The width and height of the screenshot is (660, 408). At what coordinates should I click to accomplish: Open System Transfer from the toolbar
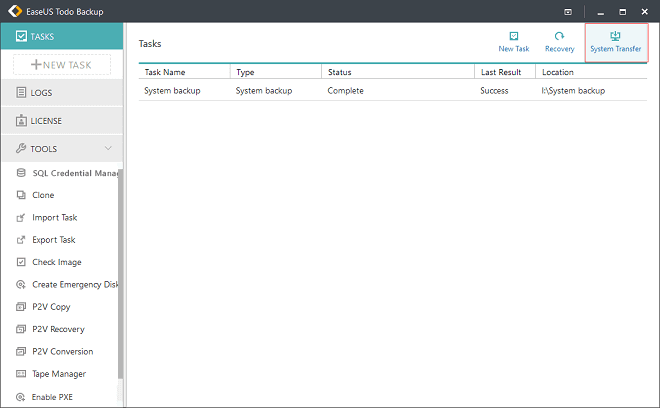pos(616,43)
